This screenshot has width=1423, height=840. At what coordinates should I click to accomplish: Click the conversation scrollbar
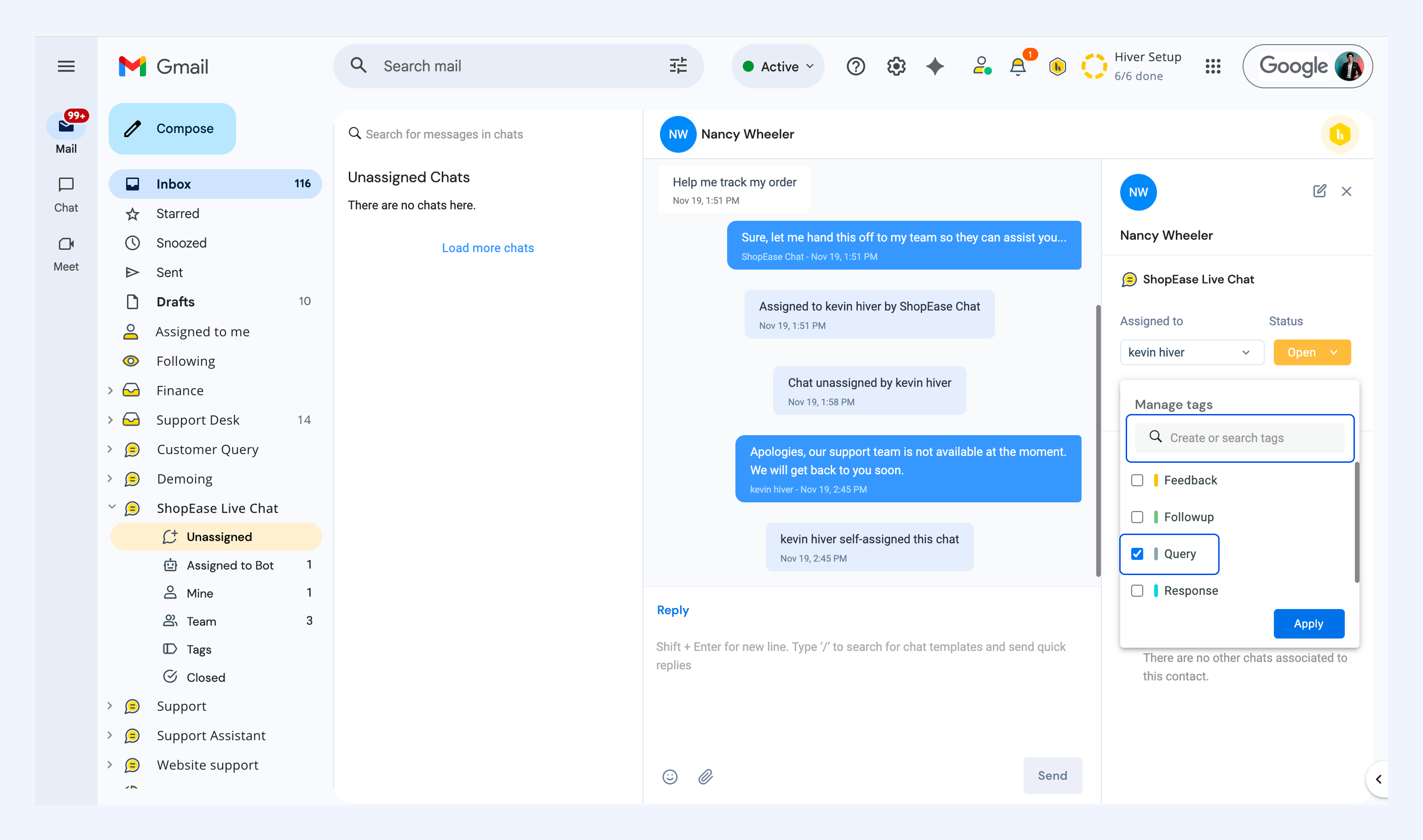(1098, 440)
